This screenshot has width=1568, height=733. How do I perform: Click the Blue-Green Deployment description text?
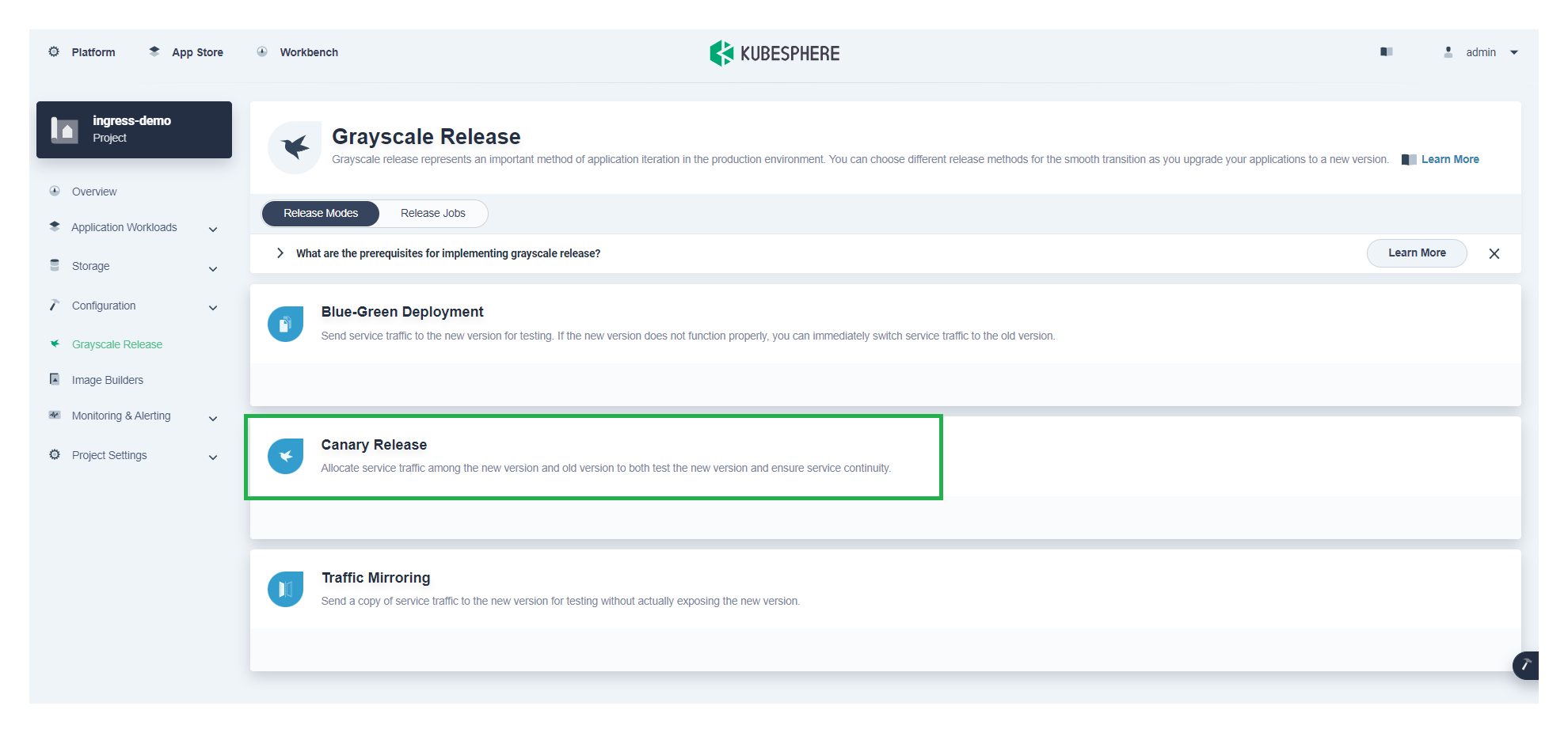[x=688, y=336]
